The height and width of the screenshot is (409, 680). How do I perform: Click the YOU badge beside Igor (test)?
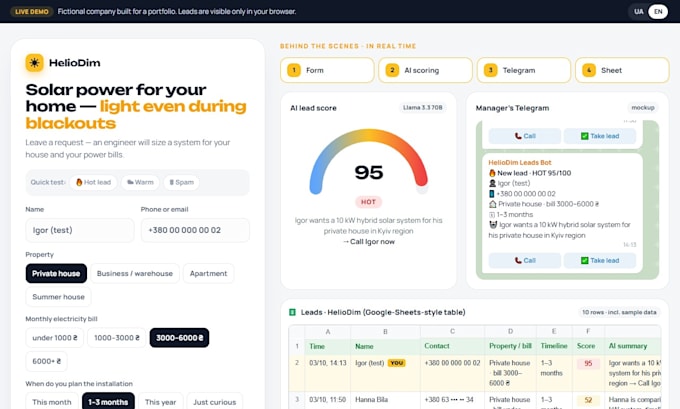(396, 363)
